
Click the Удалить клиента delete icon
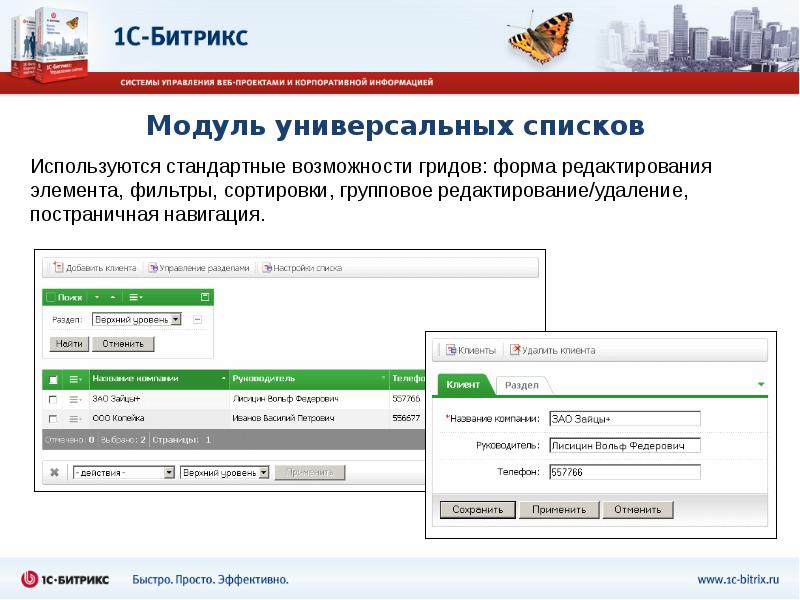coord(515,350)
